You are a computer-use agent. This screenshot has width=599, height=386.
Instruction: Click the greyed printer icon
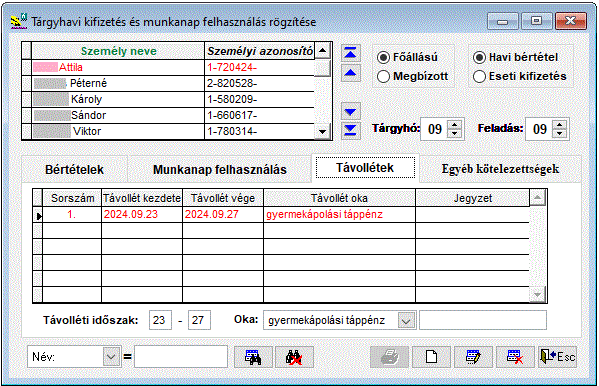(389, 357)
